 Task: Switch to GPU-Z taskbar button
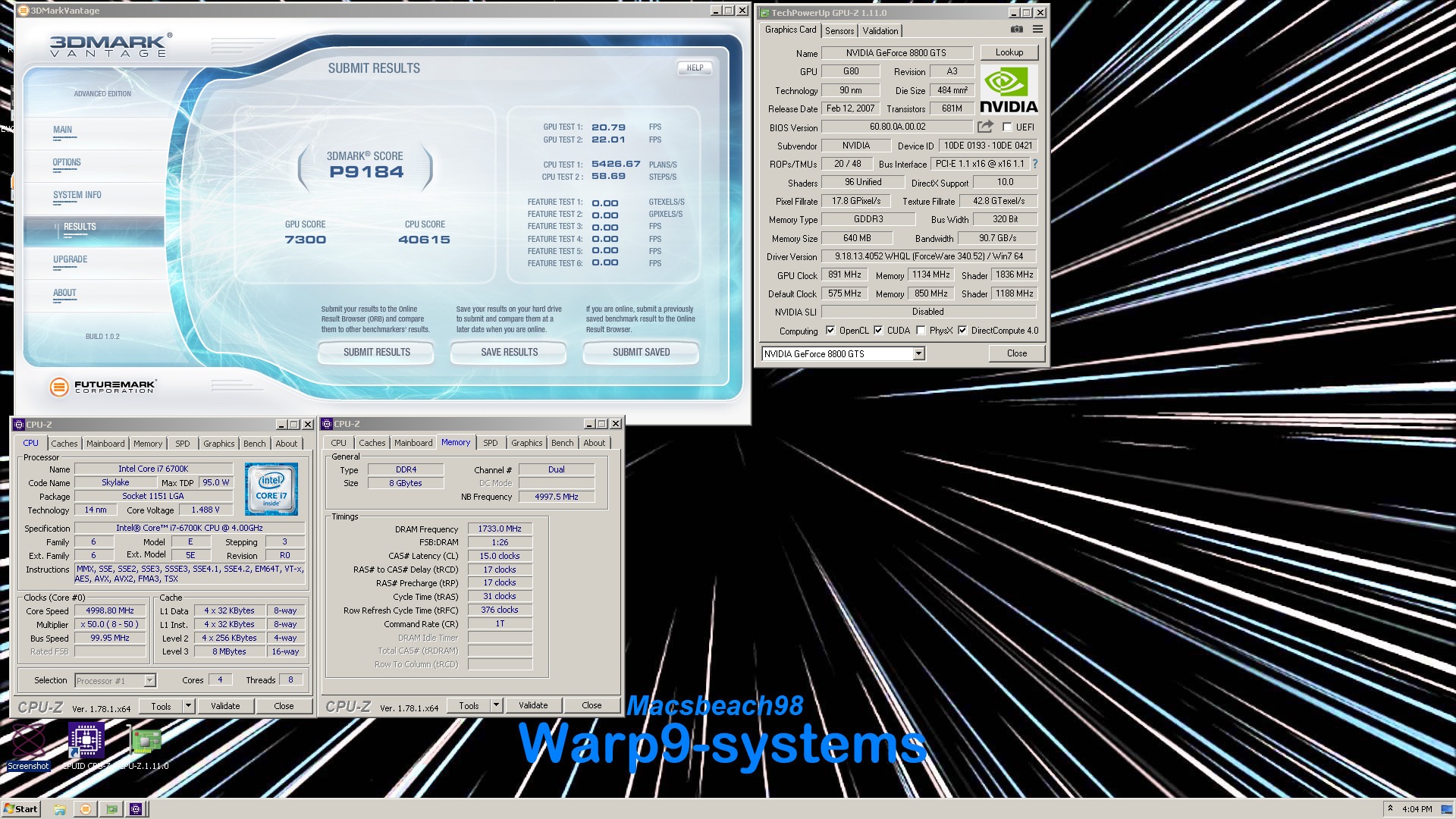pyautogui.click(x=111, y=809)
